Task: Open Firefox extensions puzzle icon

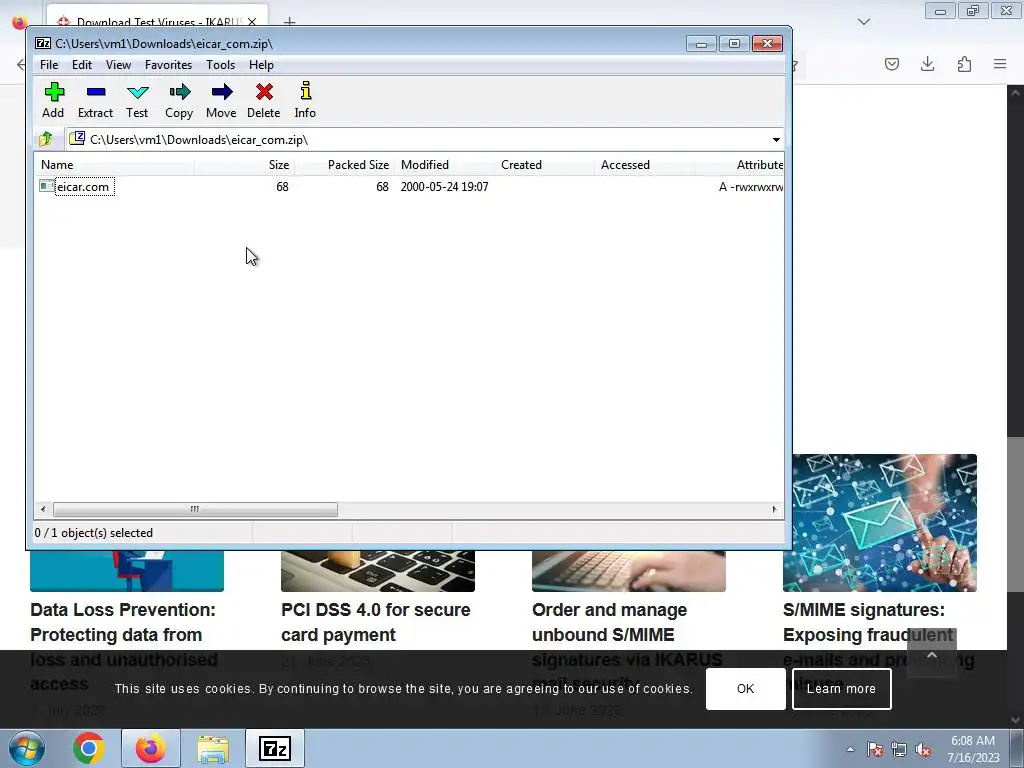Action: pyautogui.click(x=964, y=64)
